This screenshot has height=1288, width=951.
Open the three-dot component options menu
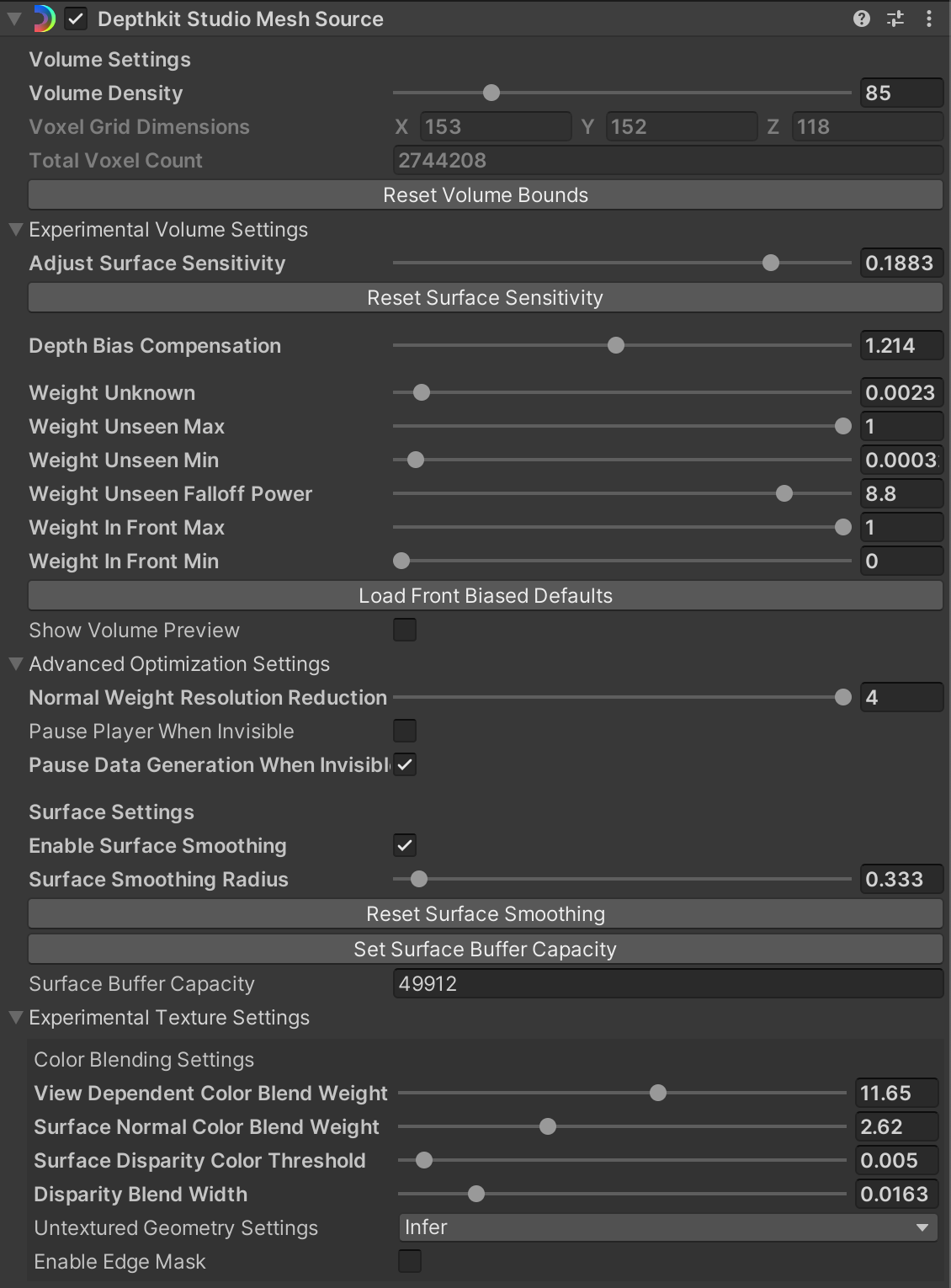[x=928, y=19]
